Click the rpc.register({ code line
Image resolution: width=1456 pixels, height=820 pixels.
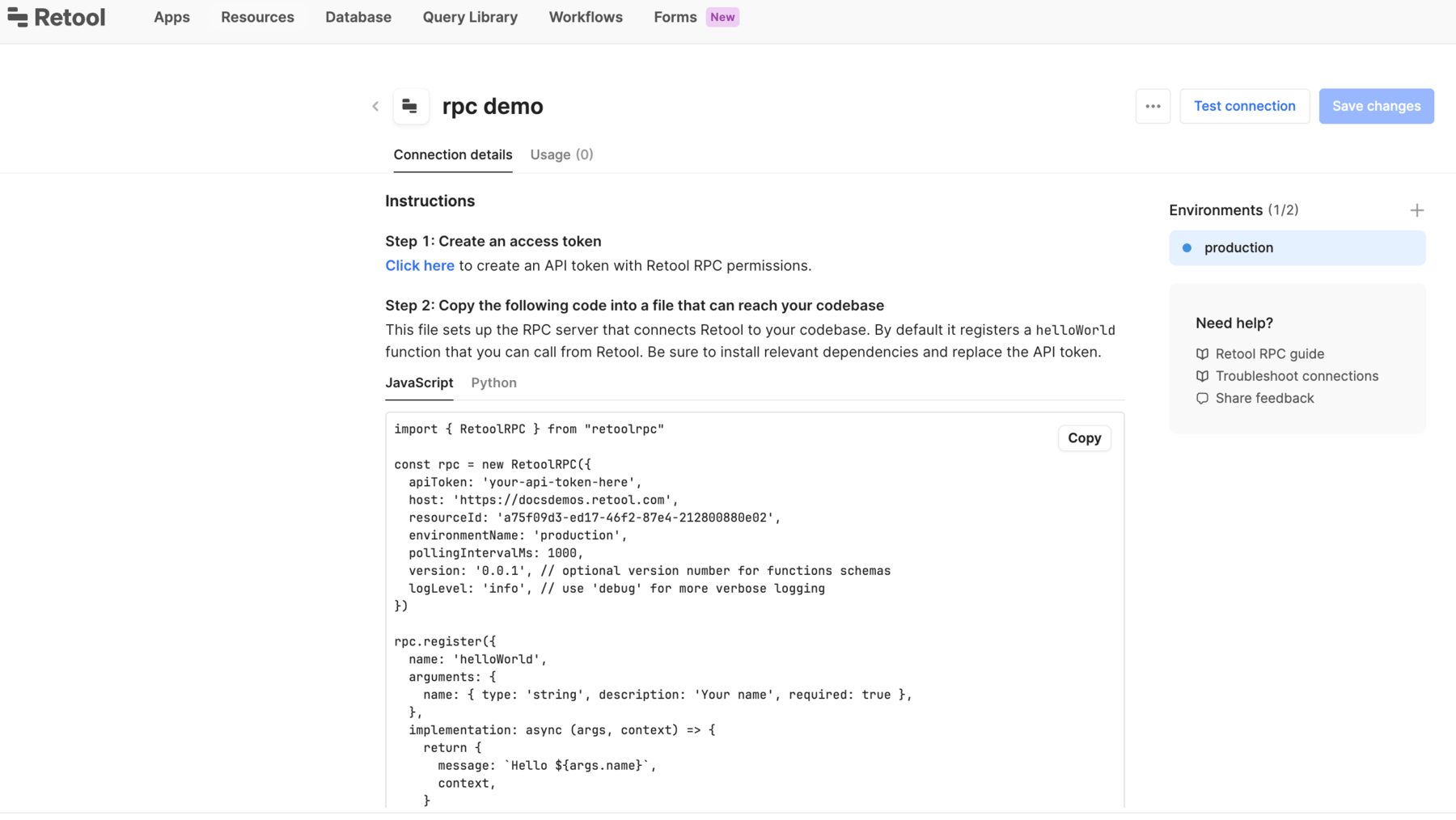[x=445, y=642]
